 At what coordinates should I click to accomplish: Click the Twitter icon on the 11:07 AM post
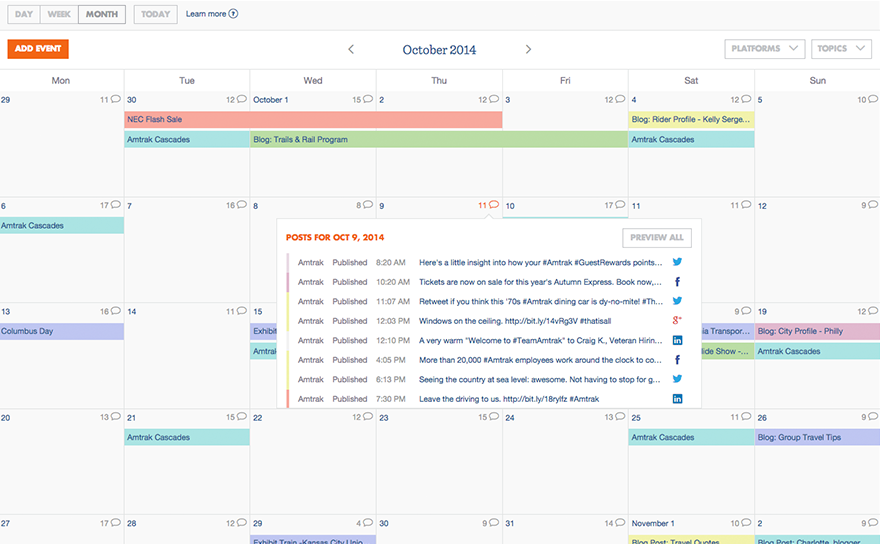(677, 301)
